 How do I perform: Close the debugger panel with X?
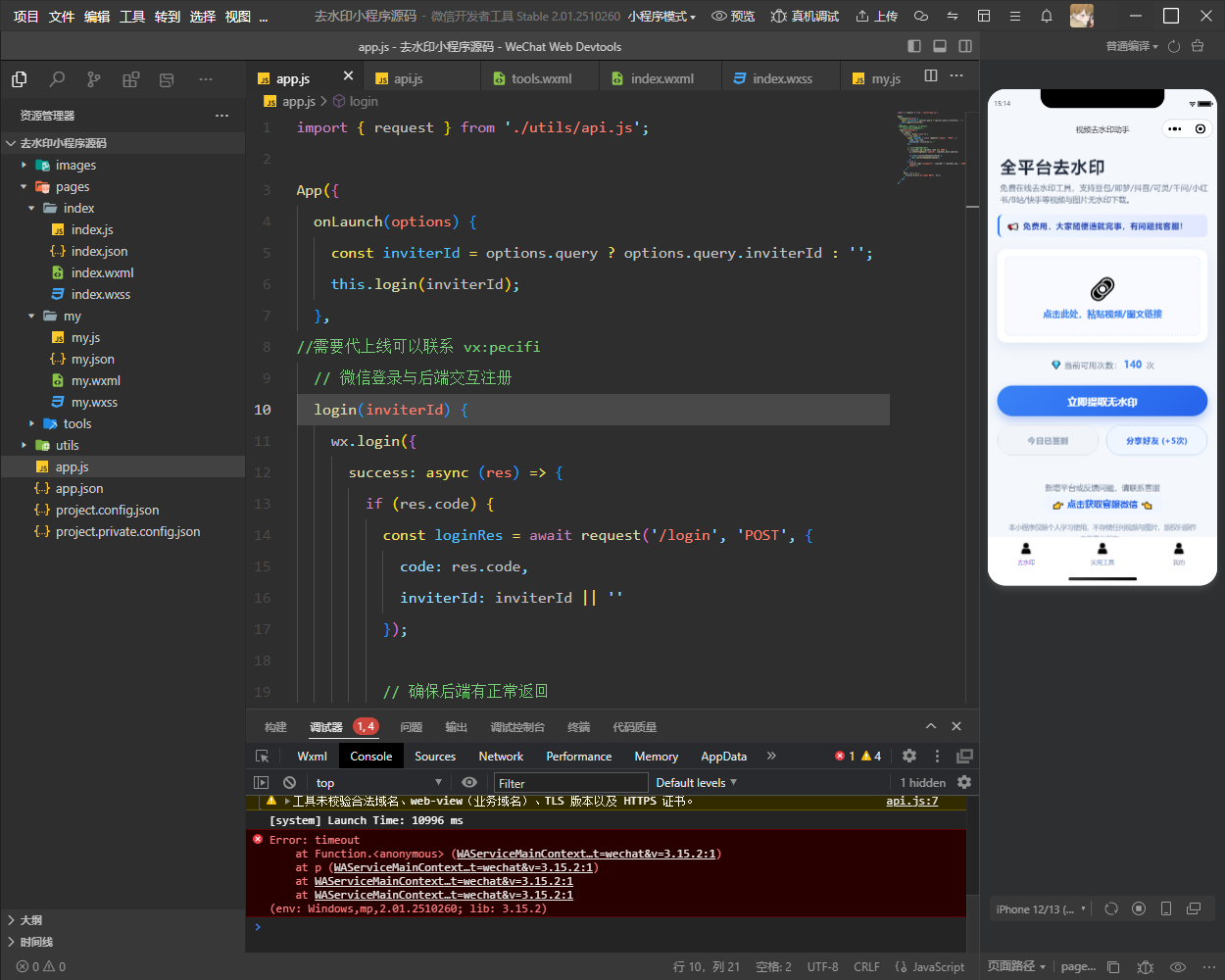956,726
